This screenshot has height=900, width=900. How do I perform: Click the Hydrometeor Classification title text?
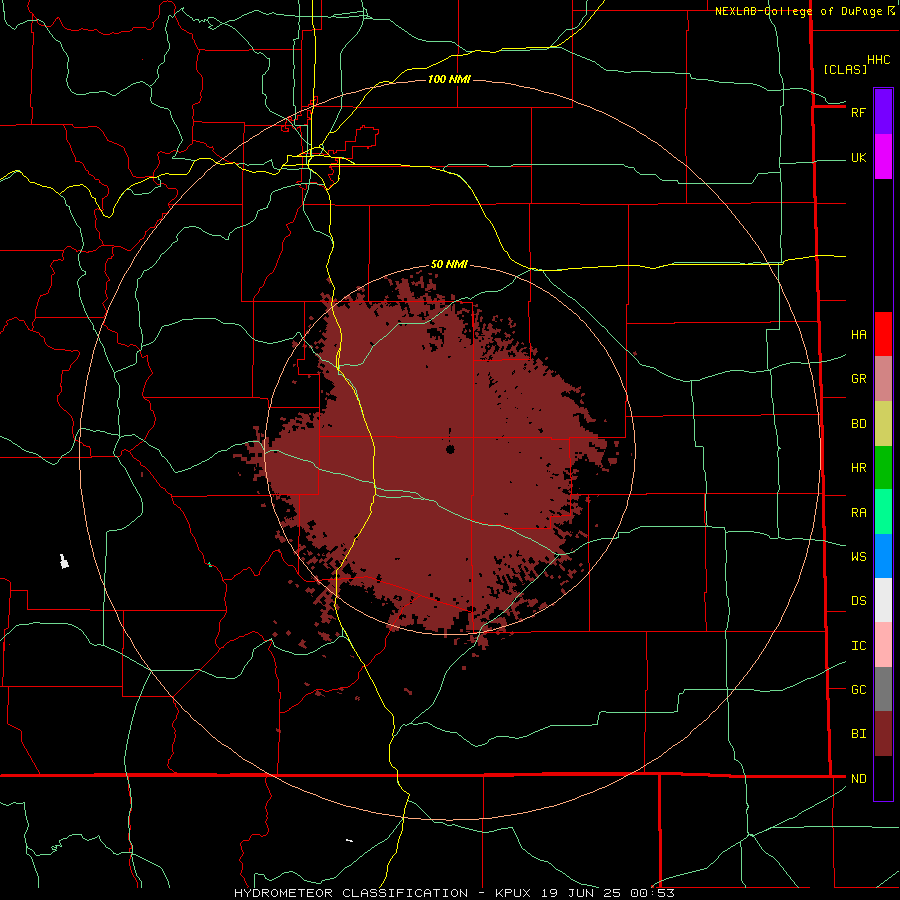click(351, 893)
